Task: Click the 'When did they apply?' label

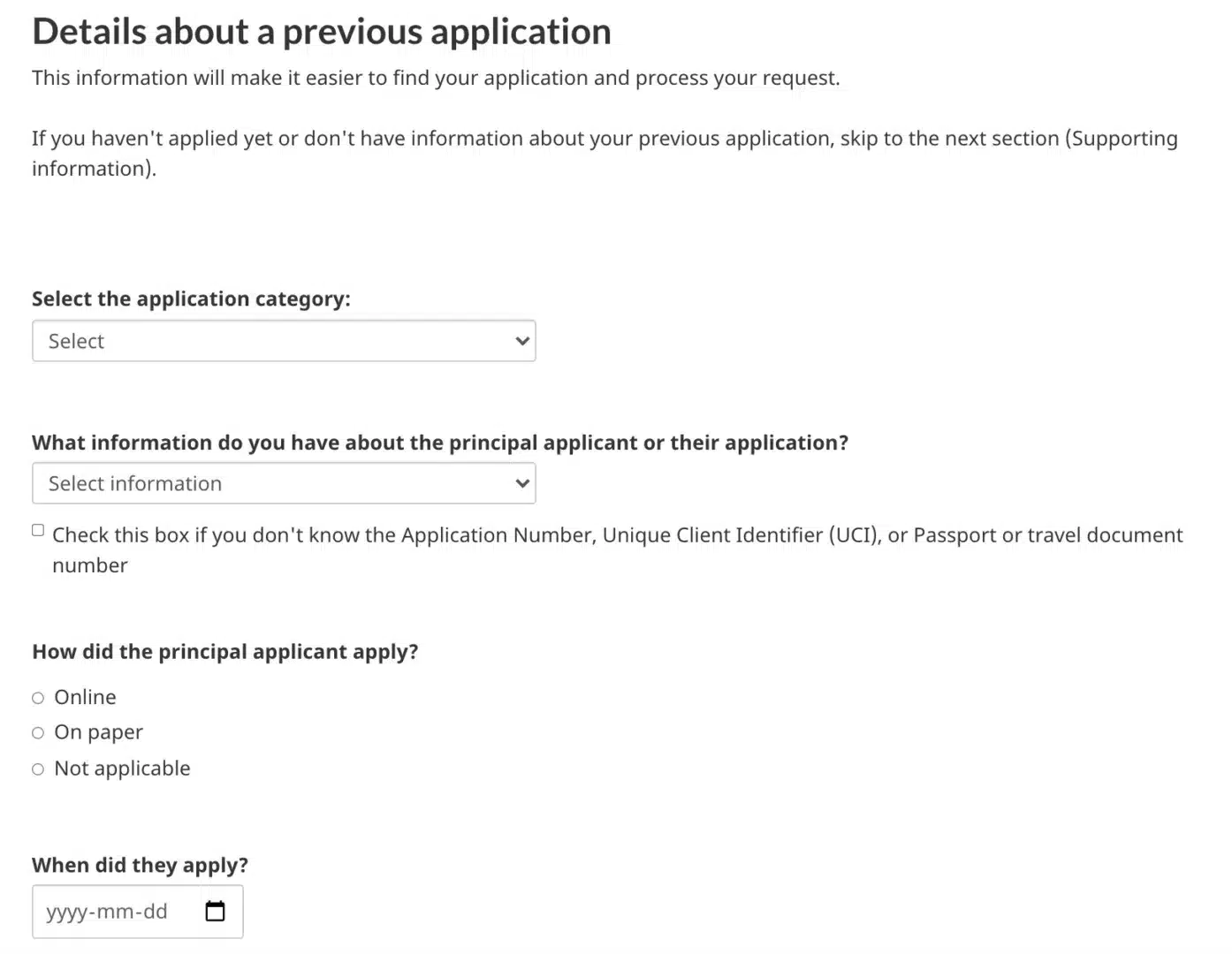Action: click(140, 865)
